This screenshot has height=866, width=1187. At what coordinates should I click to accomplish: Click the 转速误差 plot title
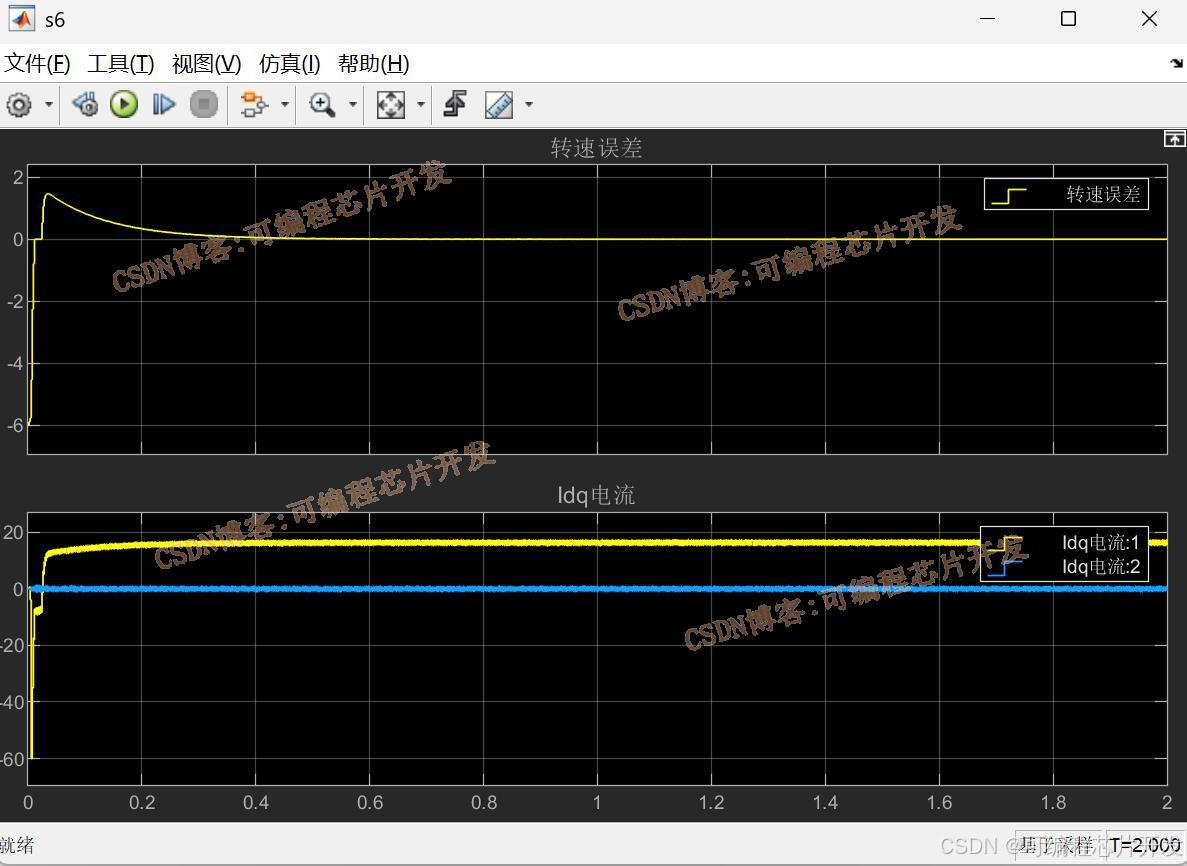tap(597, 148)
